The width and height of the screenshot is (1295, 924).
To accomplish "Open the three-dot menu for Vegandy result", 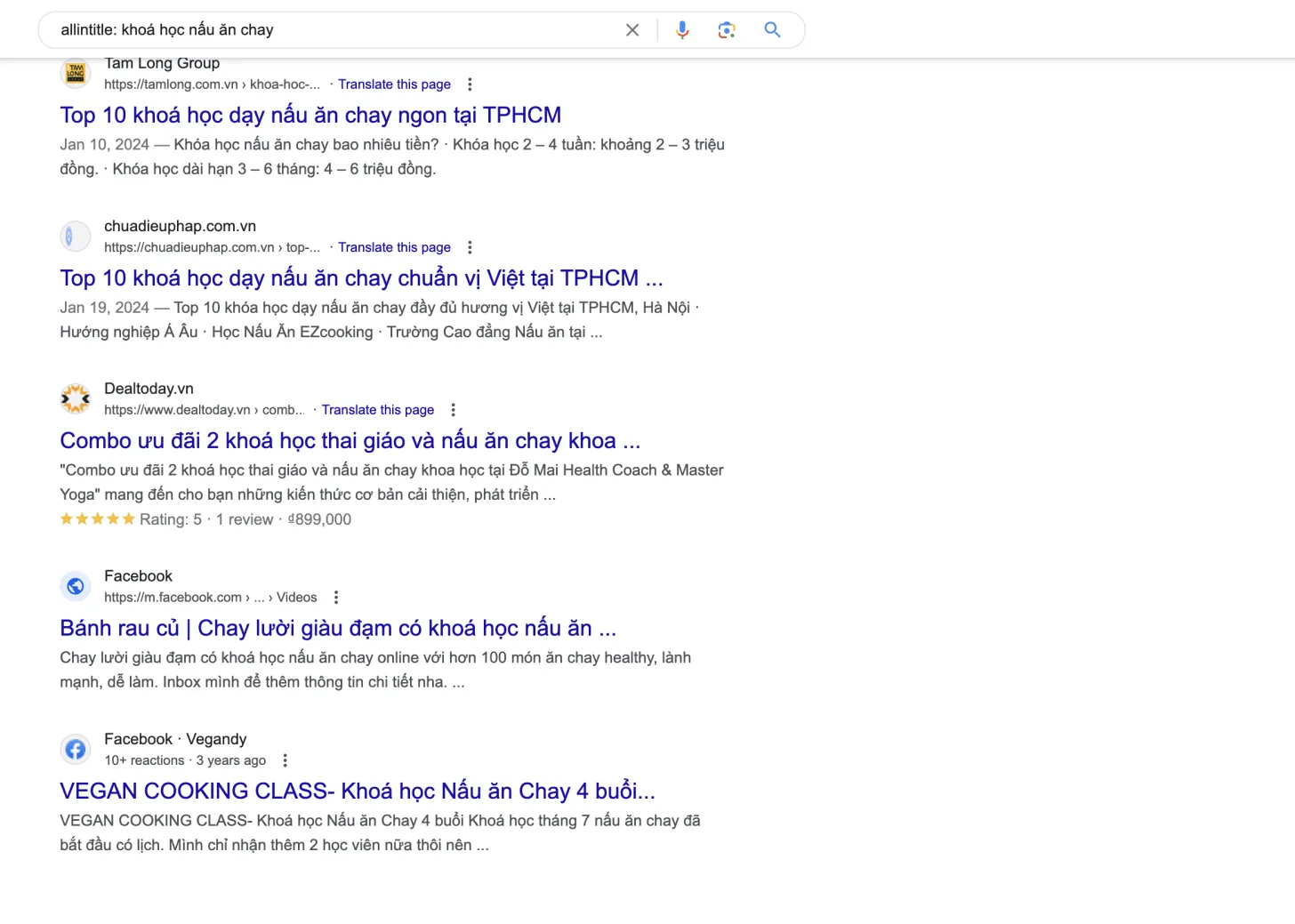I will pyautogui.click(x=285, y=760).
